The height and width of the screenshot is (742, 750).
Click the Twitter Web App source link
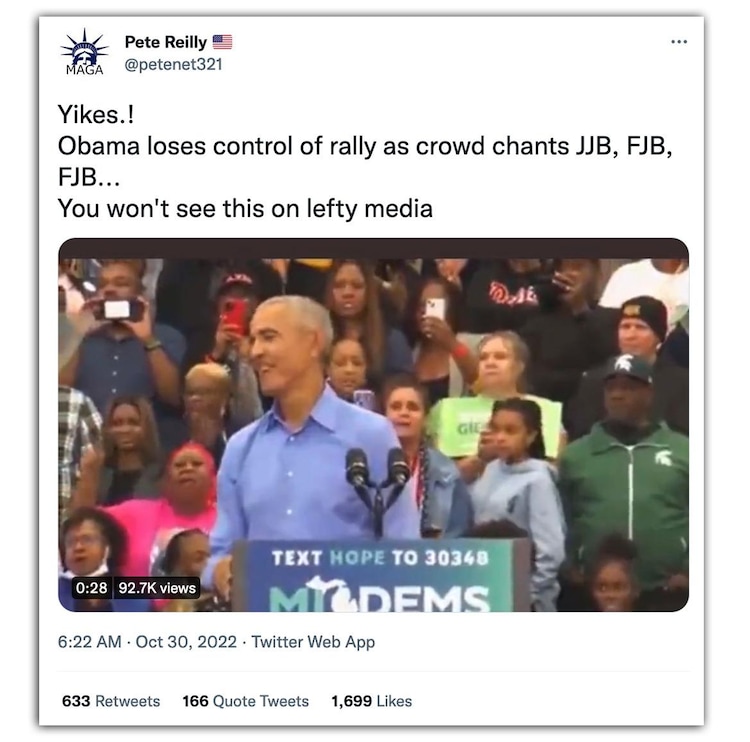coord(313,642)
